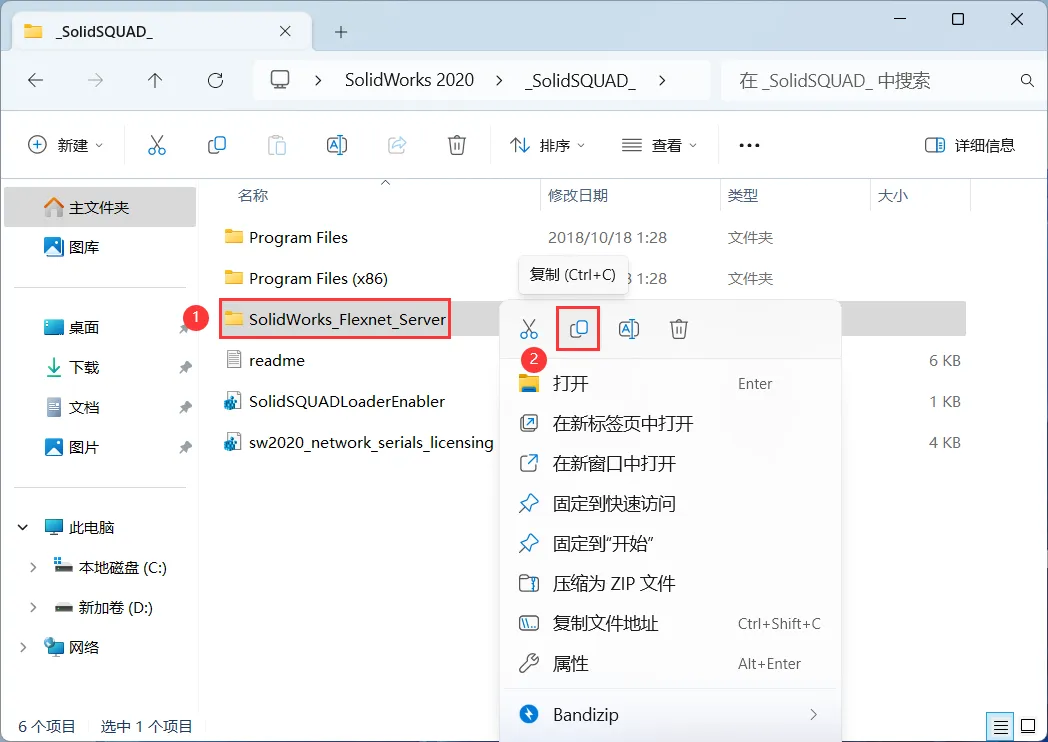The height and width of the screenshot is (742, 1048).
Task: Choose 复制文件地址 in context menu
Action: click(670, 624)
